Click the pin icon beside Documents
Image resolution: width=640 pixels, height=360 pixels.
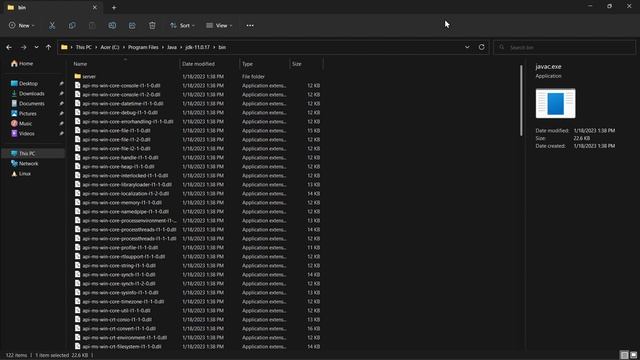pos(61,104)
